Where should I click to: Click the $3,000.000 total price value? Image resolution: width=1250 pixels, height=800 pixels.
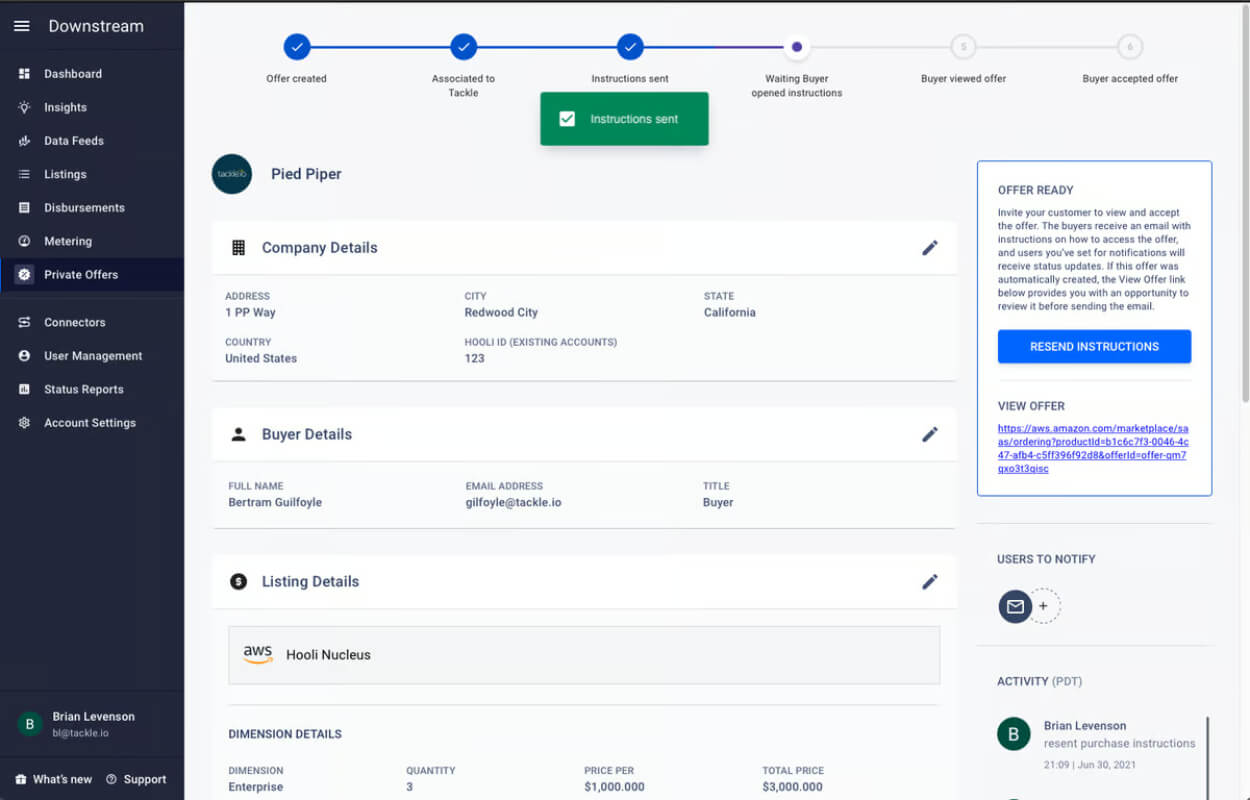click(x=792, y=787)
